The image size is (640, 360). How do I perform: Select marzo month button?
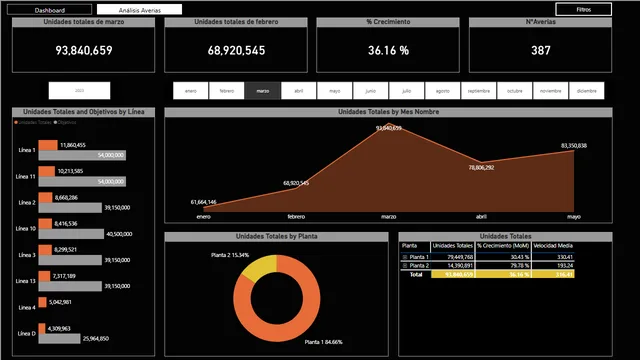click(x=262, y=91)
